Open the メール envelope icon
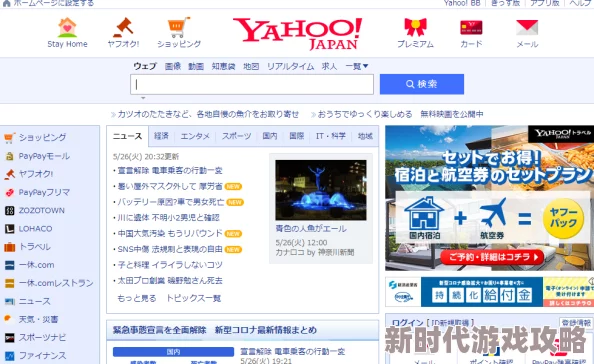Screen dimensions: 594x364 (527, 28)
